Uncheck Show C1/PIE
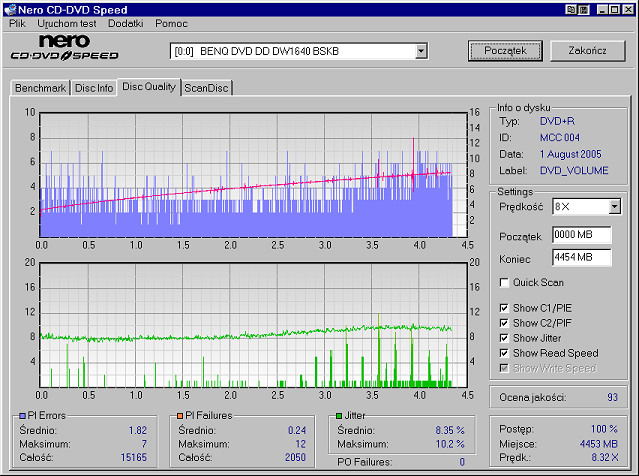639x476 pixels. pyautogui.click(x=504, y=308)
